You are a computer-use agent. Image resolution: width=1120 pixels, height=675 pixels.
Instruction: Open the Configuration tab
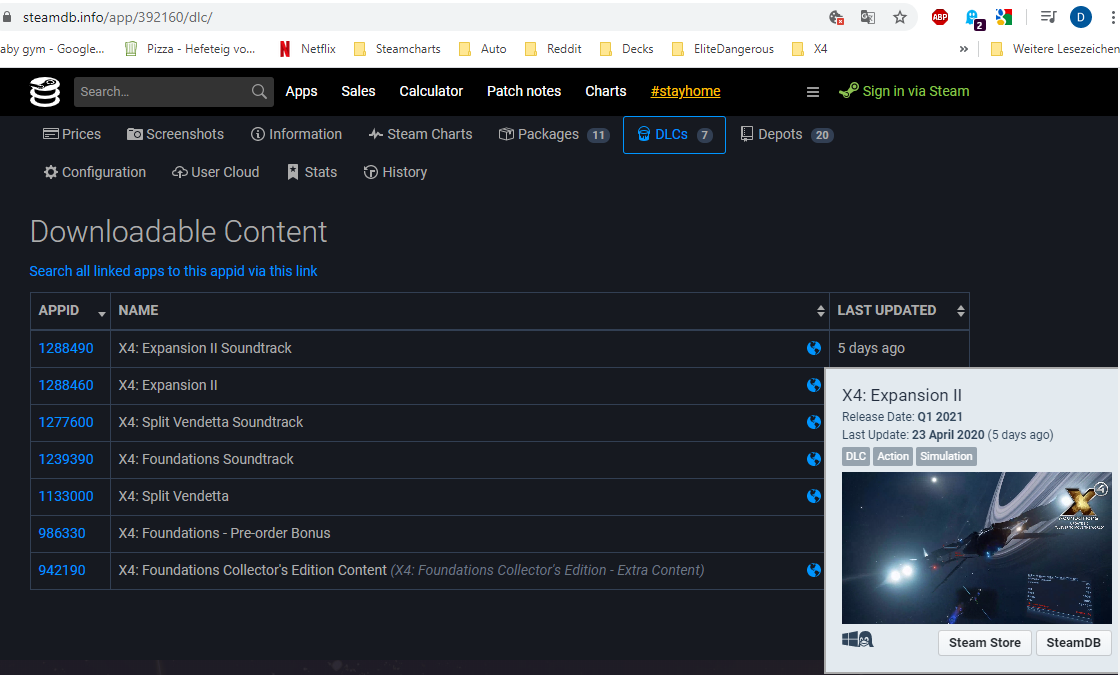point(94,172)
